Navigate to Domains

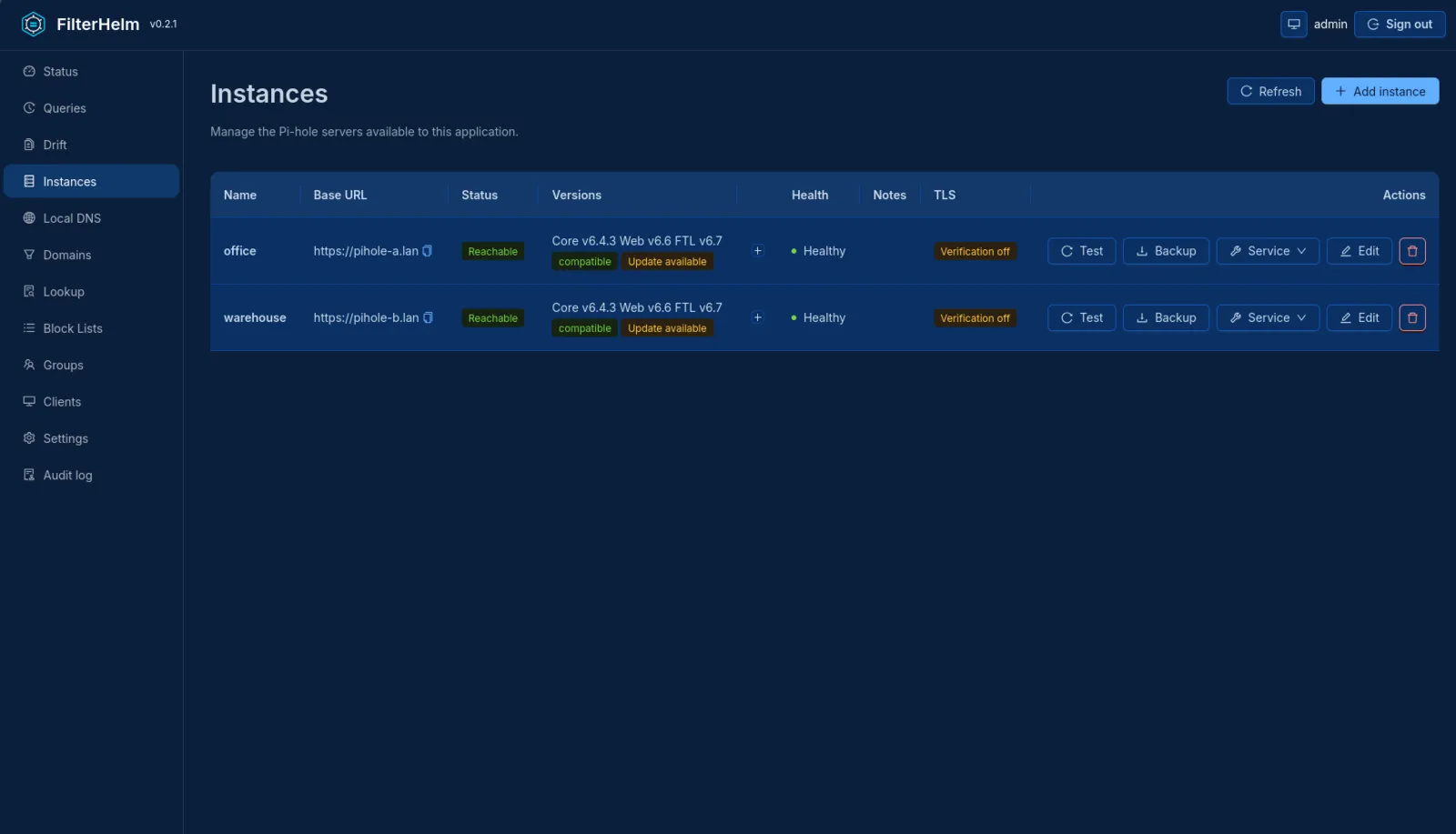point(91,255)
